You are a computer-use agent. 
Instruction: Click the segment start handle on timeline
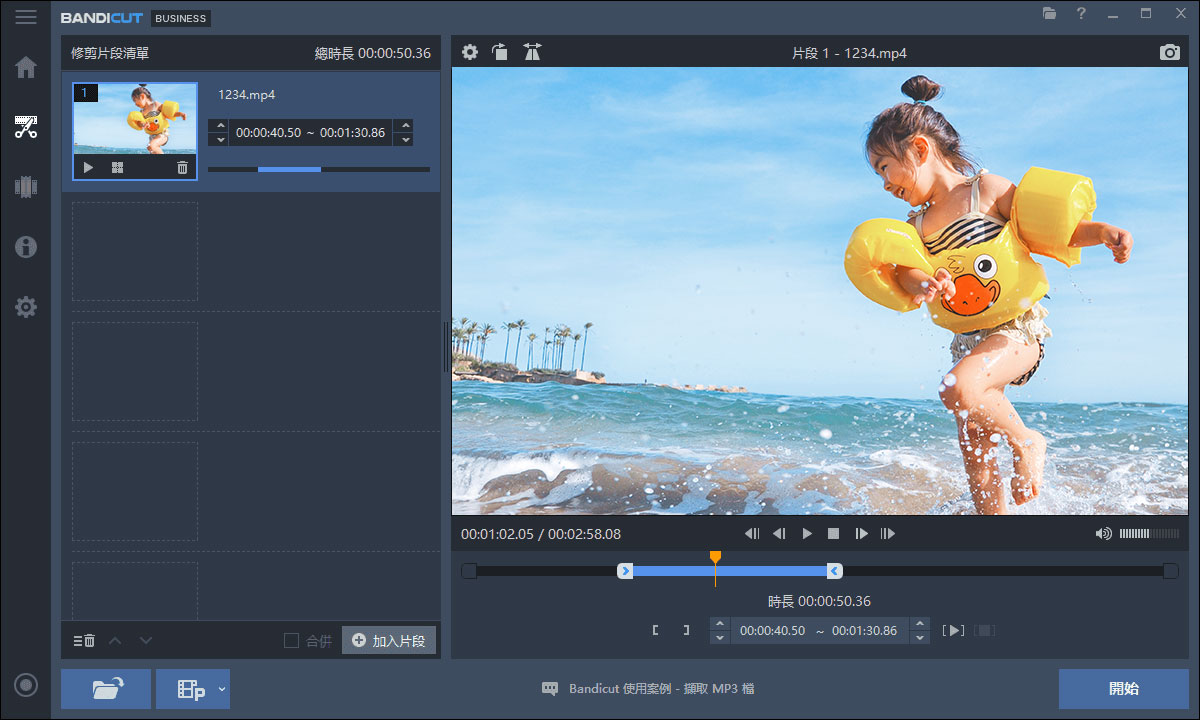tap(625, 571)
